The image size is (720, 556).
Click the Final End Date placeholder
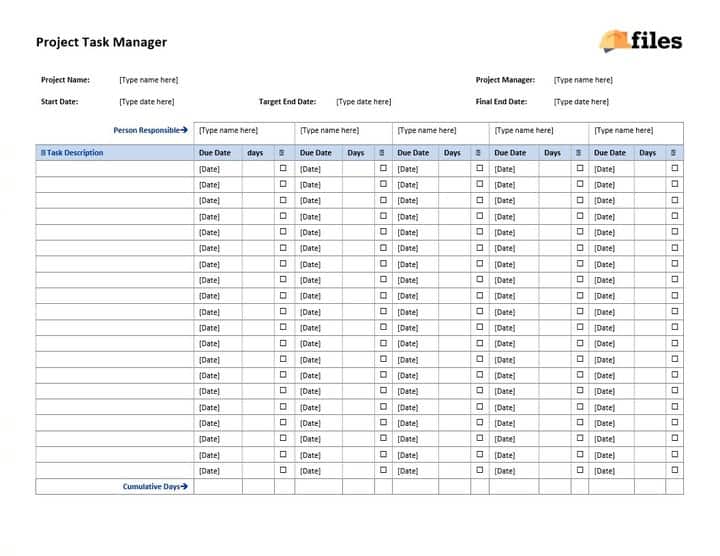(581, 101)
